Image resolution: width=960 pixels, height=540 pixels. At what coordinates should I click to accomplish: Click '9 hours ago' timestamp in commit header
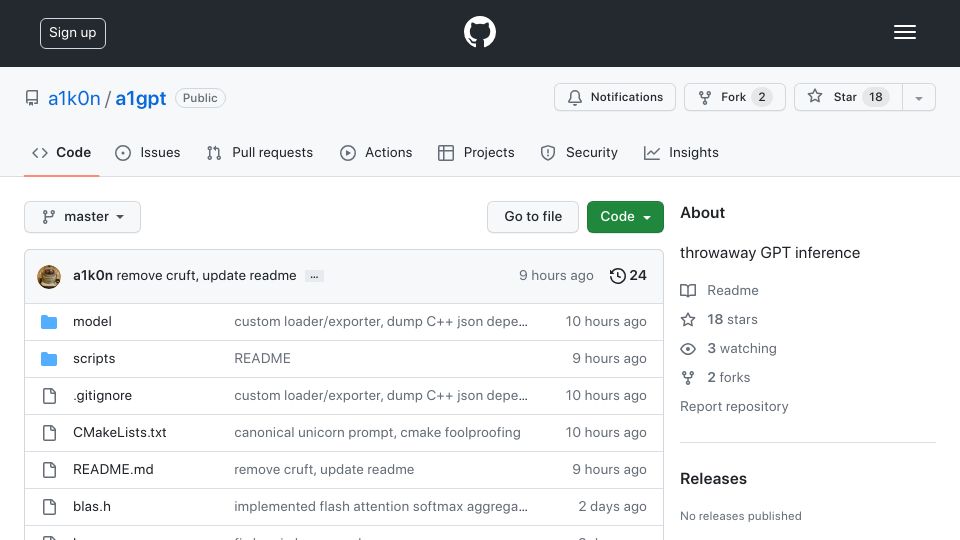coord(556,276)
